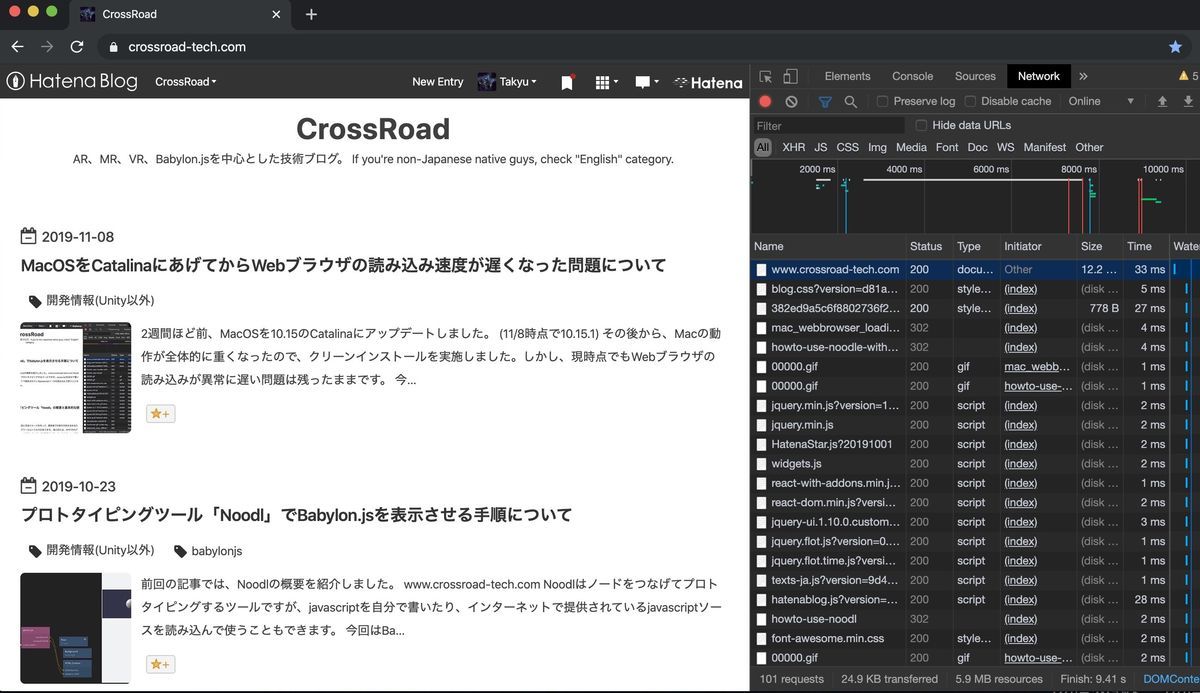Viewport: 1200px width, 693px height.
Task: Add a Hatena star to the Catalina post
Action: point(160,413)
